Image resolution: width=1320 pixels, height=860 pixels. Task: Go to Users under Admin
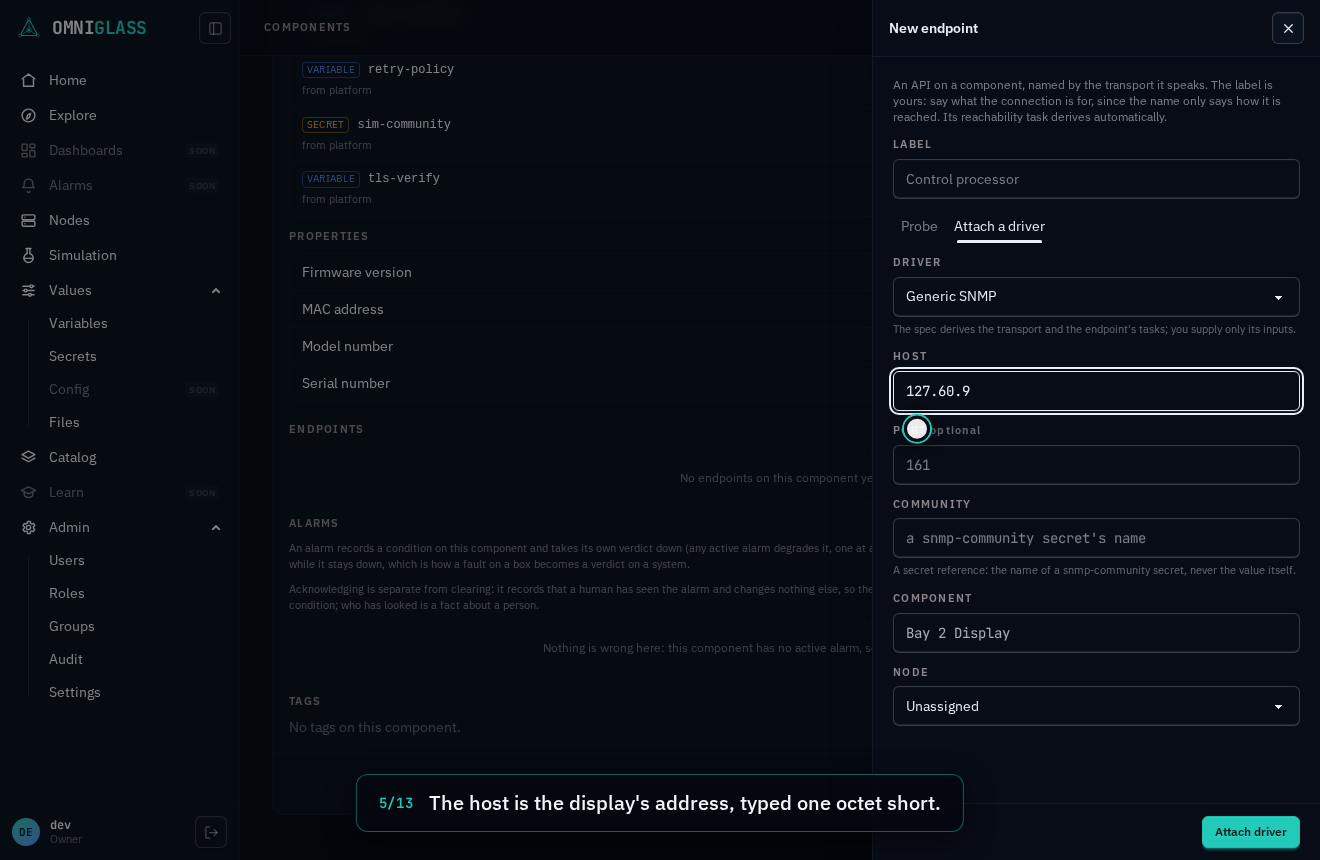pyautogui.click(x=67, y=560)
